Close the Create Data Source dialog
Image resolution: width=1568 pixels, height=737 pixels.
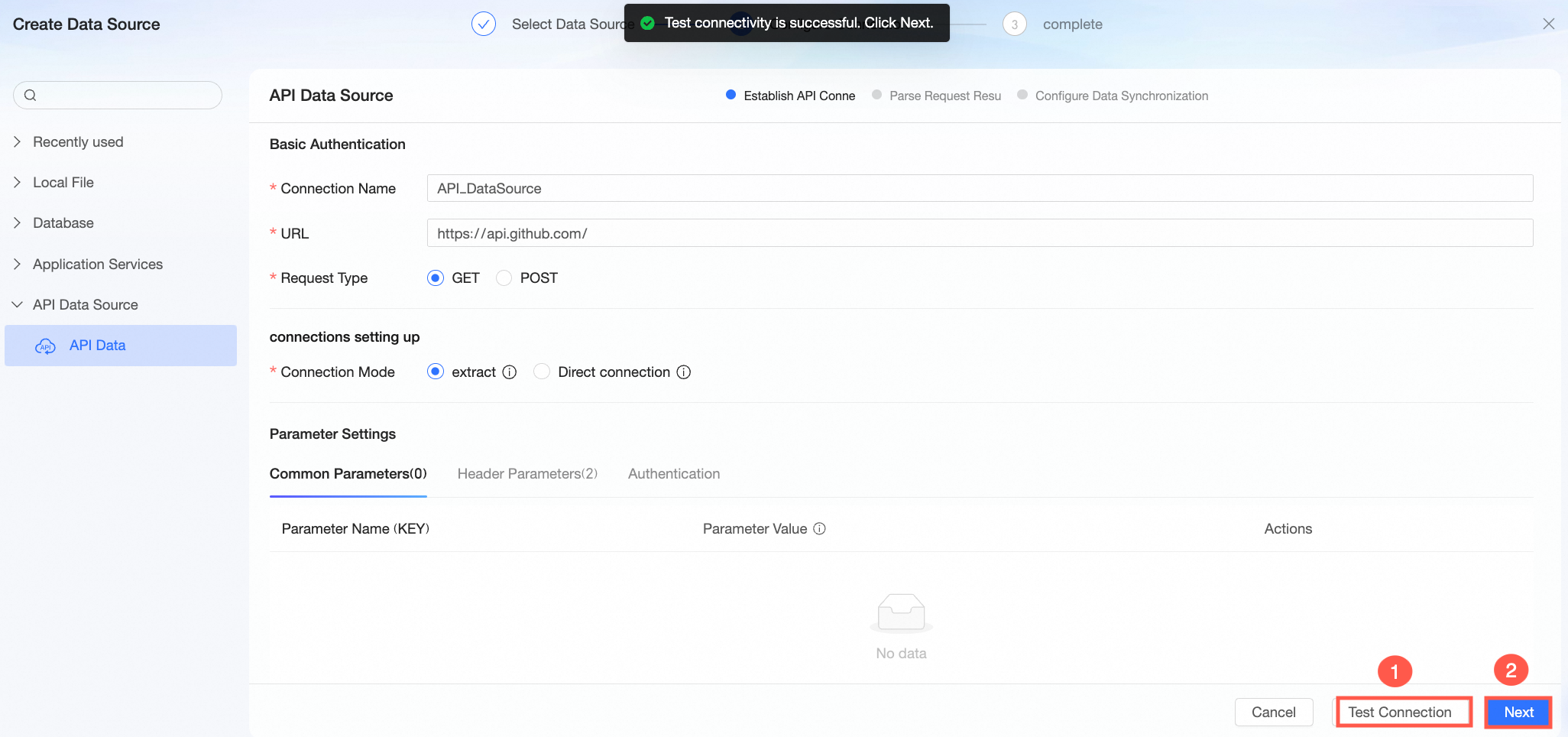(x=1549, y=24)
